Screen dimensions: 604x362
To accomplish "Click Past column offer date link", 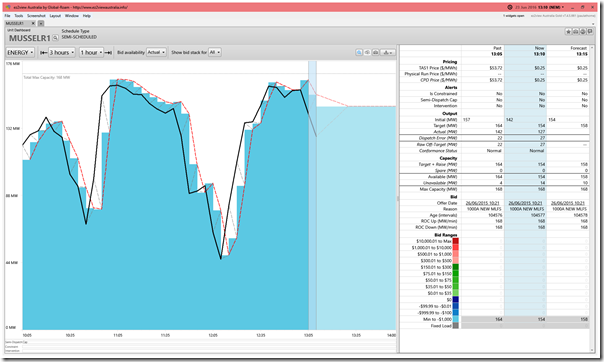I will pyautogui.click(x=483, y=203).
